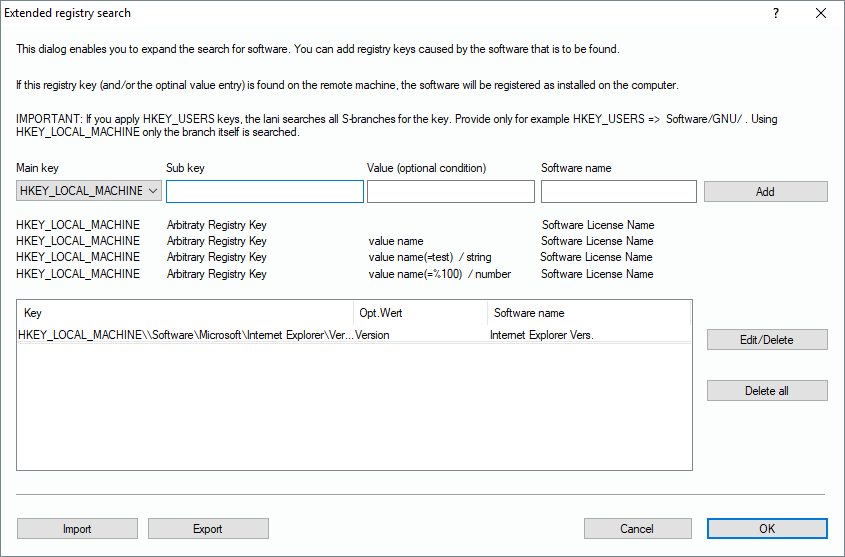Click the Delete all button
Viewport: 845px width, 557px height.
766,391
